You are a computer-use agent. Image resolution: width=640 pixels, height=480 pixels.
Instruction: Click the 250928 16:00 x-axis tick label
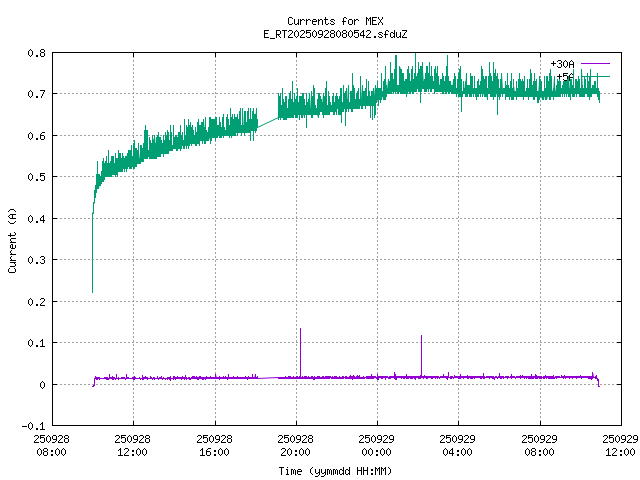214,444
